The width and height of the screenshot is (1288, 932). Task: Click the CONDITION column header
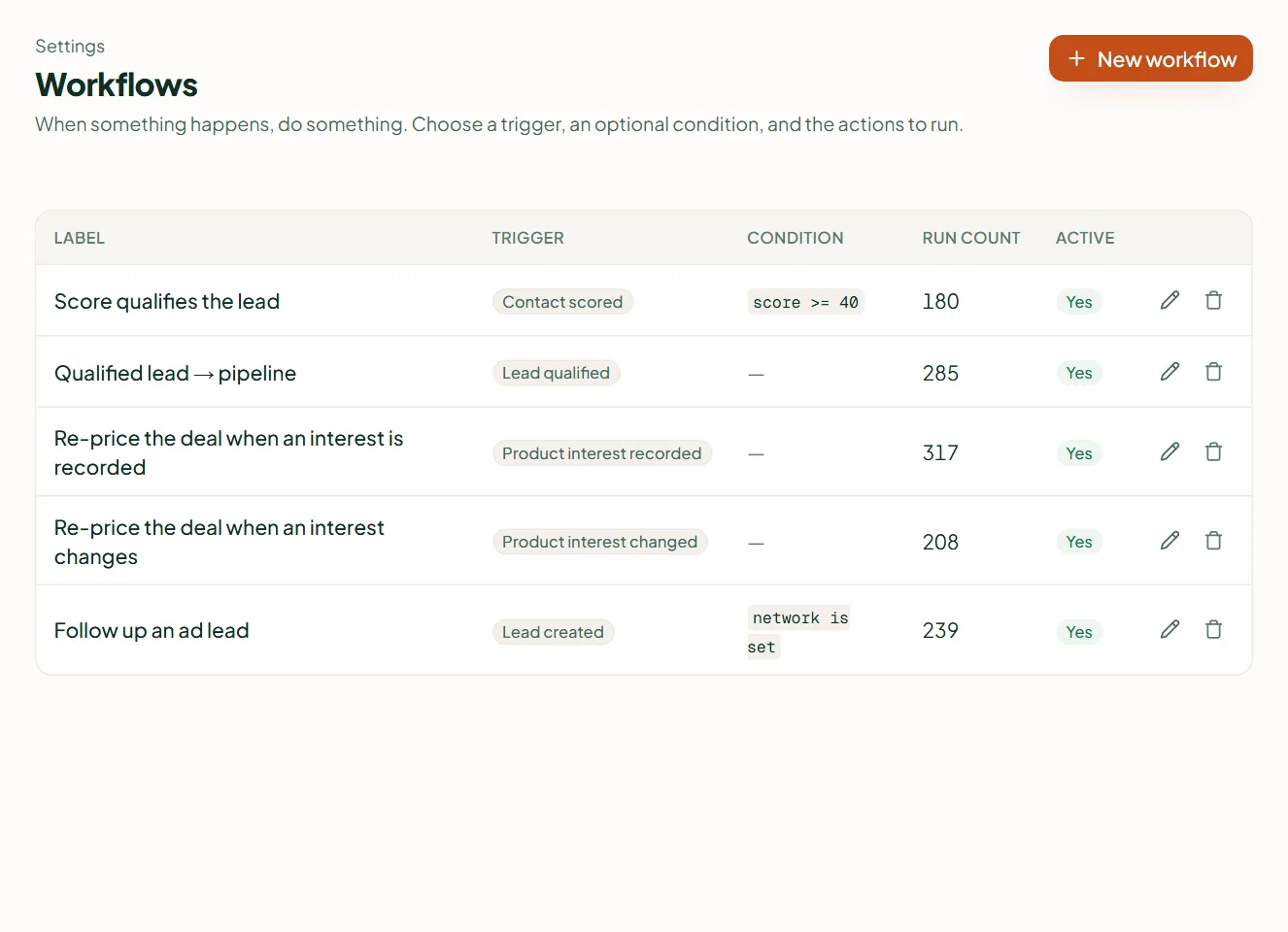796,238
